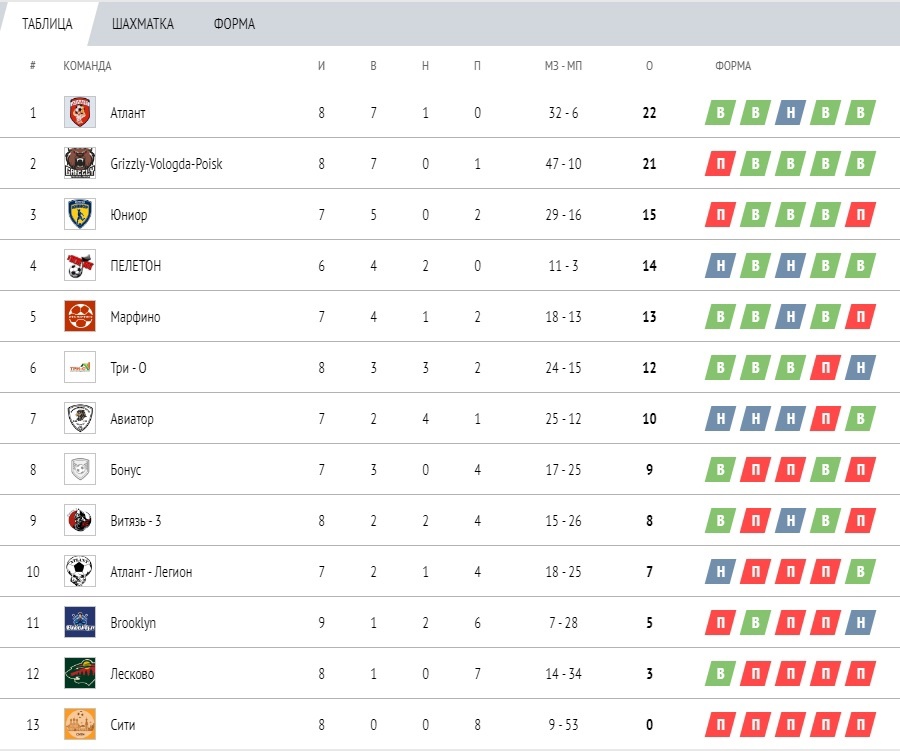Image resolution: width=900 pixels, height=751 pixels.
Task: Open the Атлант - Легион team link
Action: click(151, 572)
